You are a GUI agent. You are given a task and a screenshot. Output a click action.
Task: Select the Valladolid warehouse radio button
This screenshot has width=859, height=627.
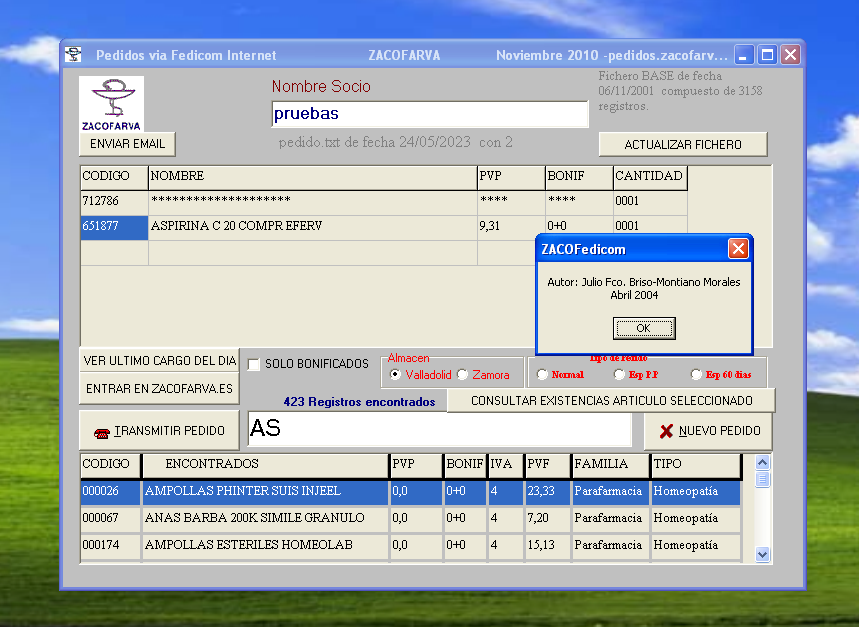tap(395, 375)
